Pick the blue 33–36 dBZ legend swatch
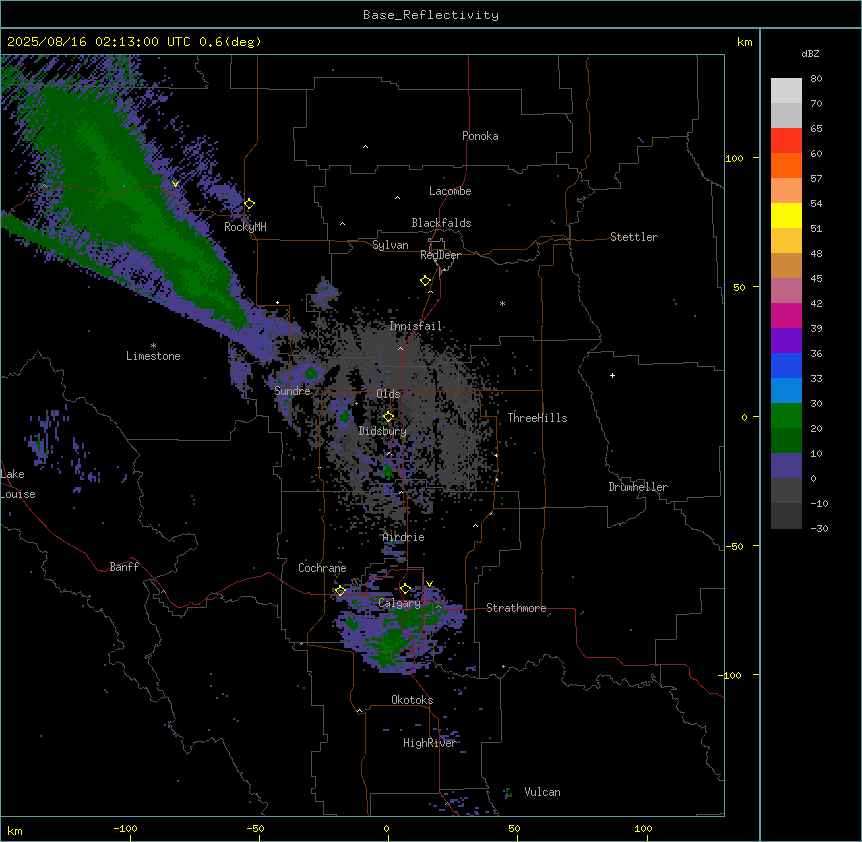862x842 pixels. 786,365
